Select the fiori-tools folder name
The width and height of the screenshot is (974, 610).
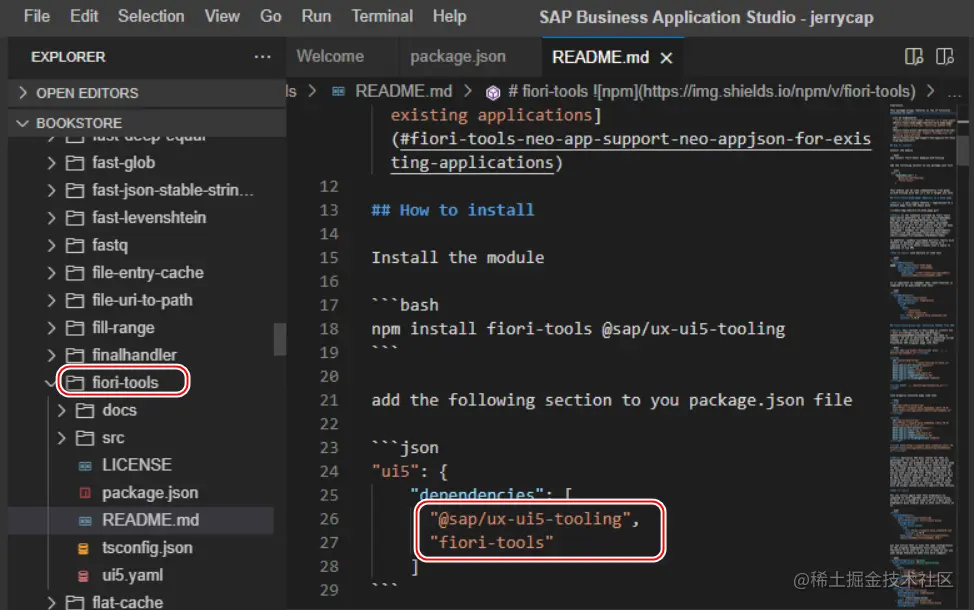[125, 383]
